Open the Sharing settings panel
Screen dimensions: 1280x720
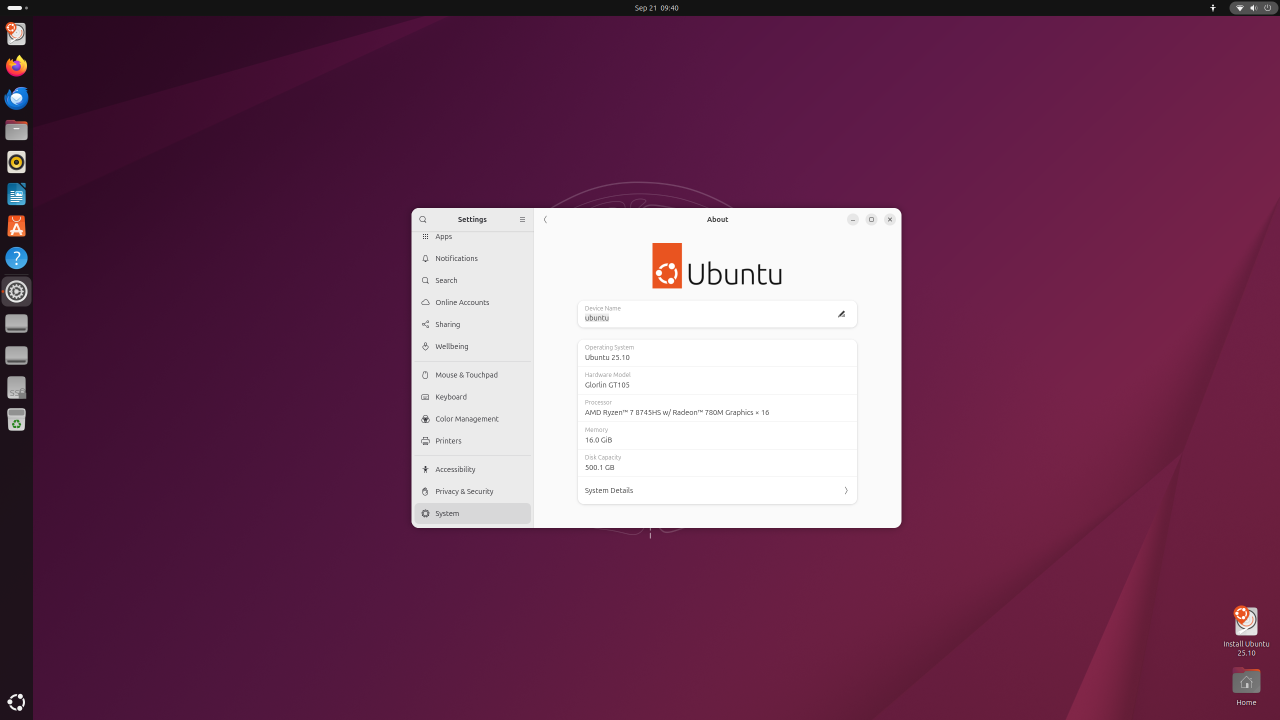[x=473, y=325]
